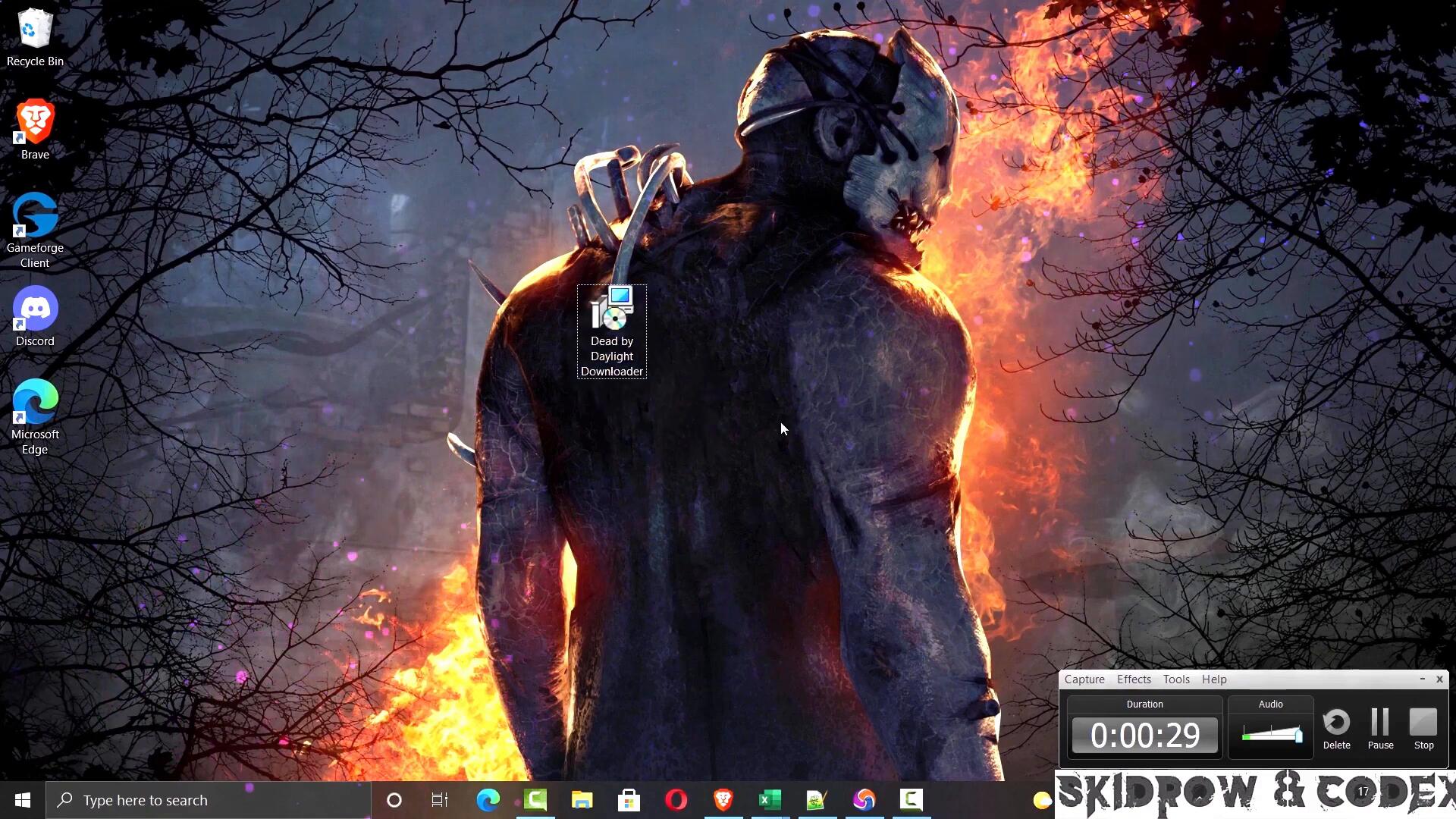Viewport: 1456px width, 819px height.
Task: Open Excel from the taskbar
Action: [x=770, y=800]
